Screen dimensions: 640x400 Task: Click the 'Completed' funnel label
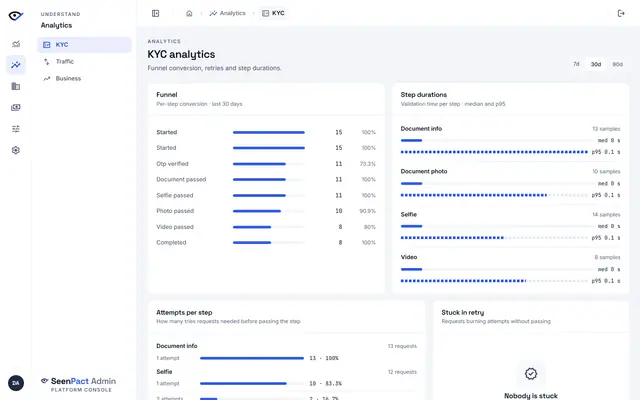[171, 242]
